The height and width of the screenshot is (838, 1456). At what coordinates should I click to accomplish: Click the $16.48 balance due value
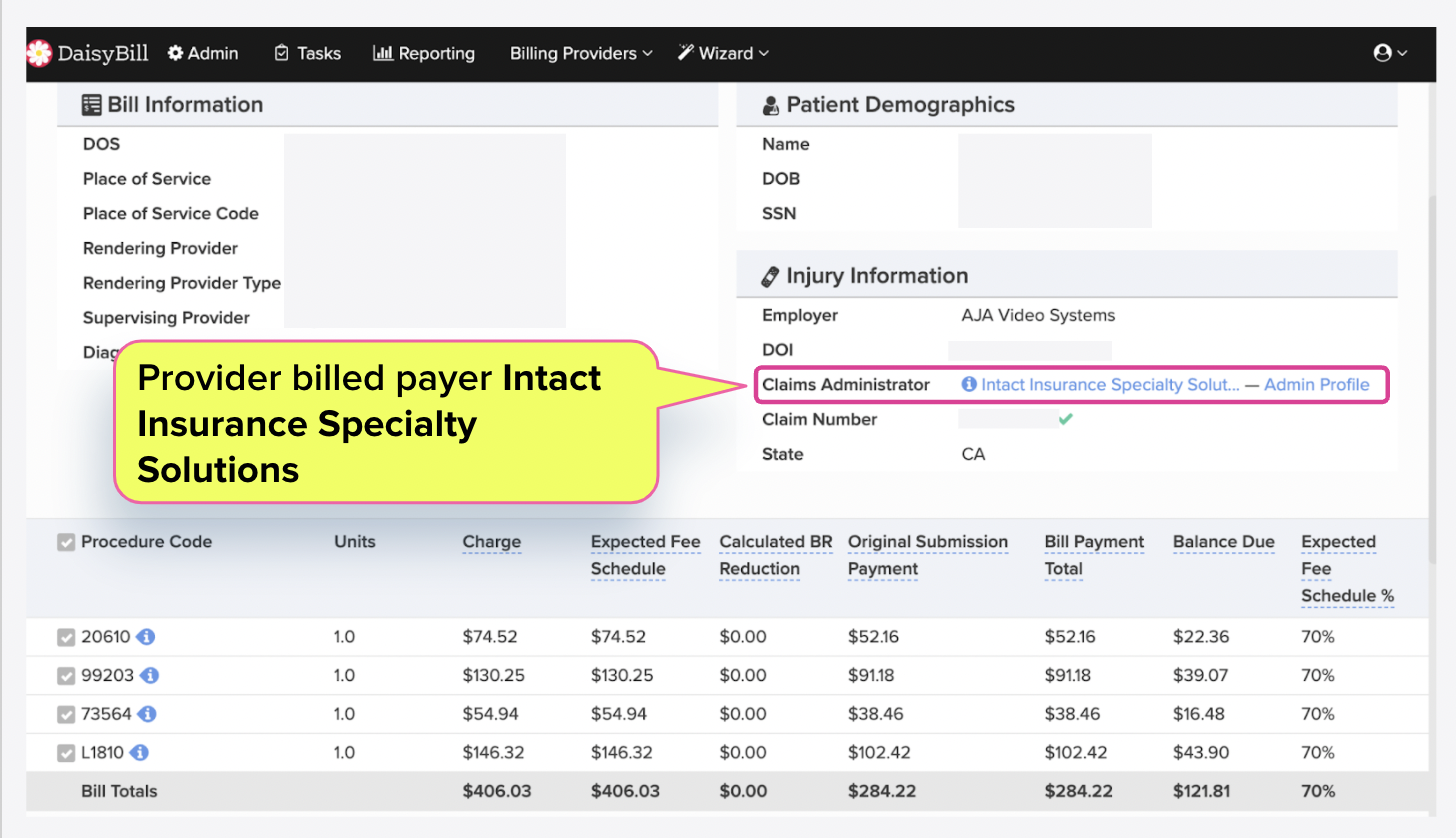(1198, 714)
